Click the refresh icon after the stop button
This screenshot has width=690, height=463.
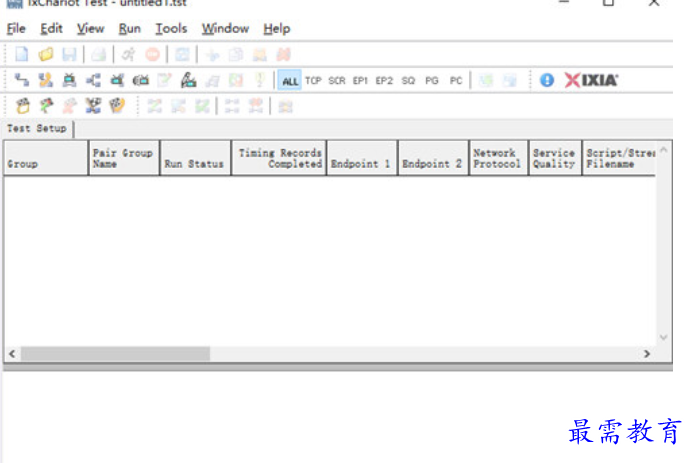[182, 55]
